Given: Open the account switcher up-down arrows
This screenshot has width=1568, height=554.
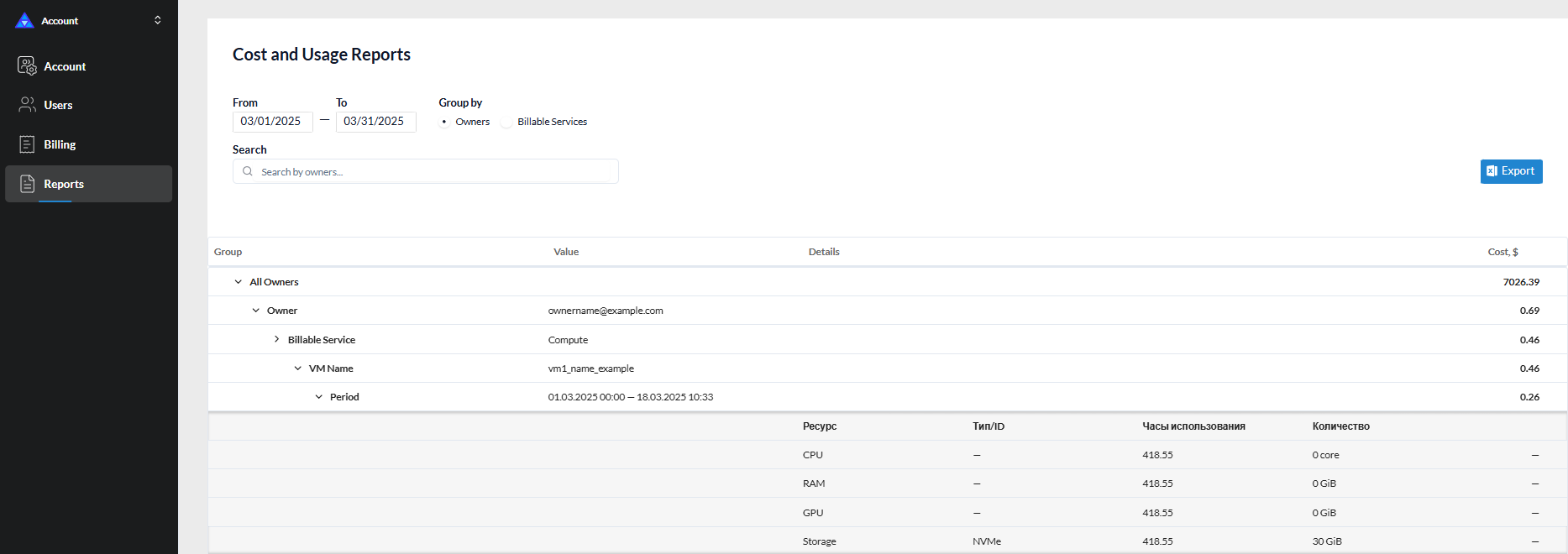Looking at the screenshot, I should [x=158, y=20].
